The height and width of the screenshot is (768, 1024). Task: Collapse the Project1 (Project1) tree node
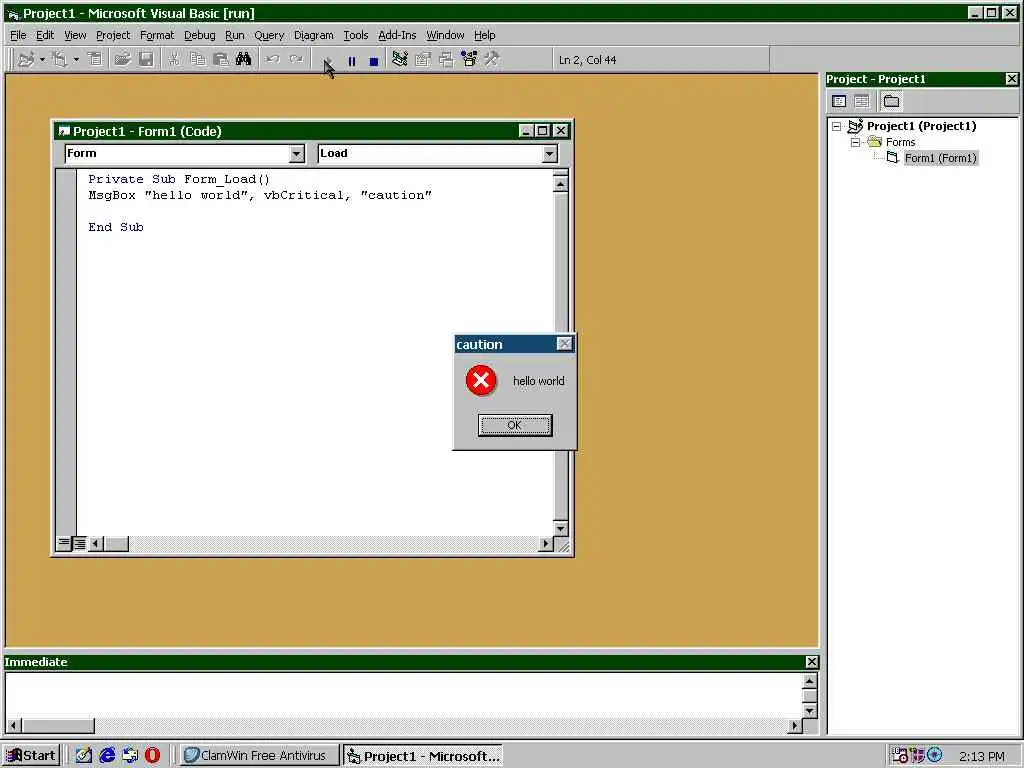point(837,127)
